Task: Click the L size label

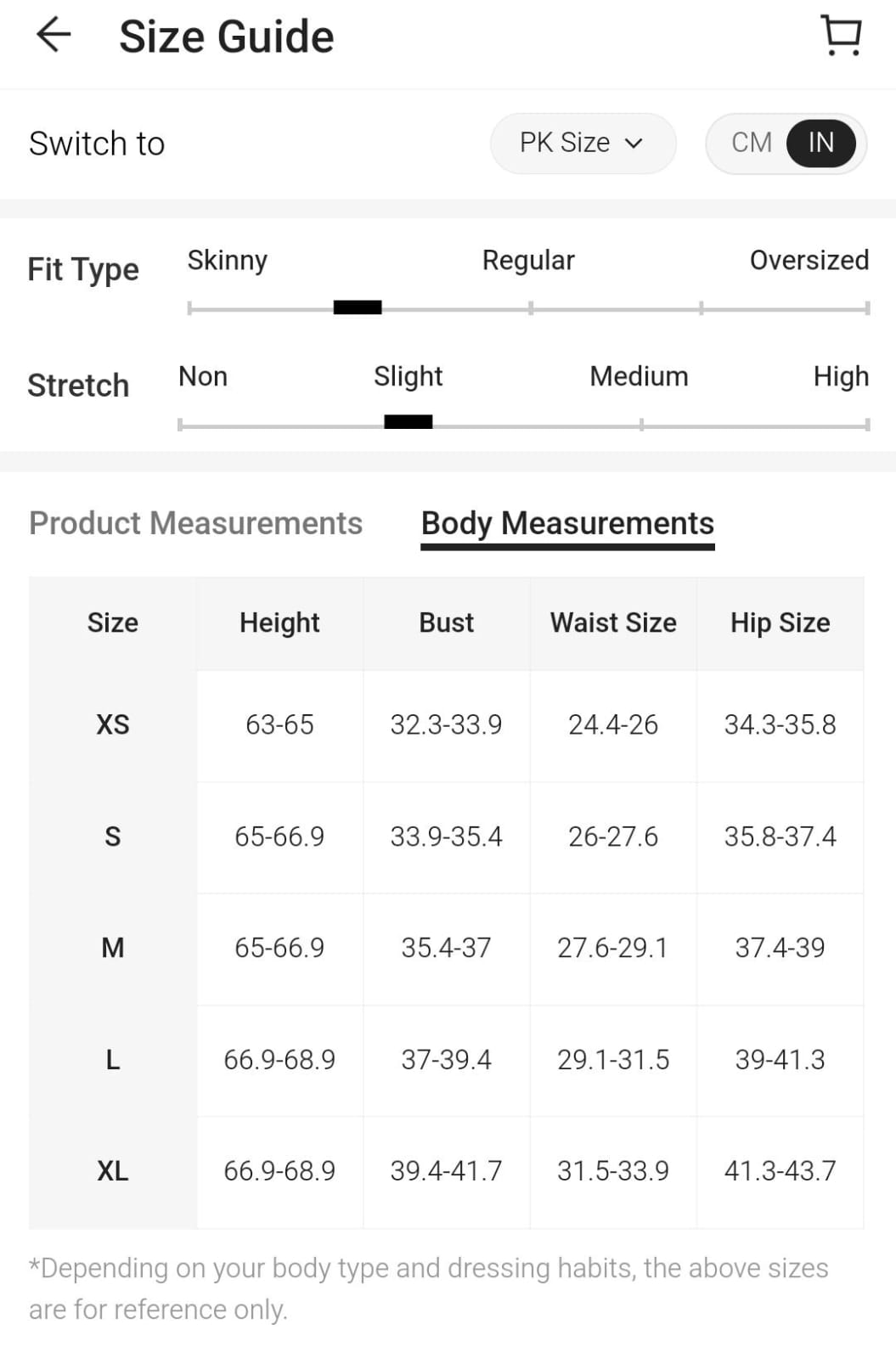Action: [x=113, y=1060]
